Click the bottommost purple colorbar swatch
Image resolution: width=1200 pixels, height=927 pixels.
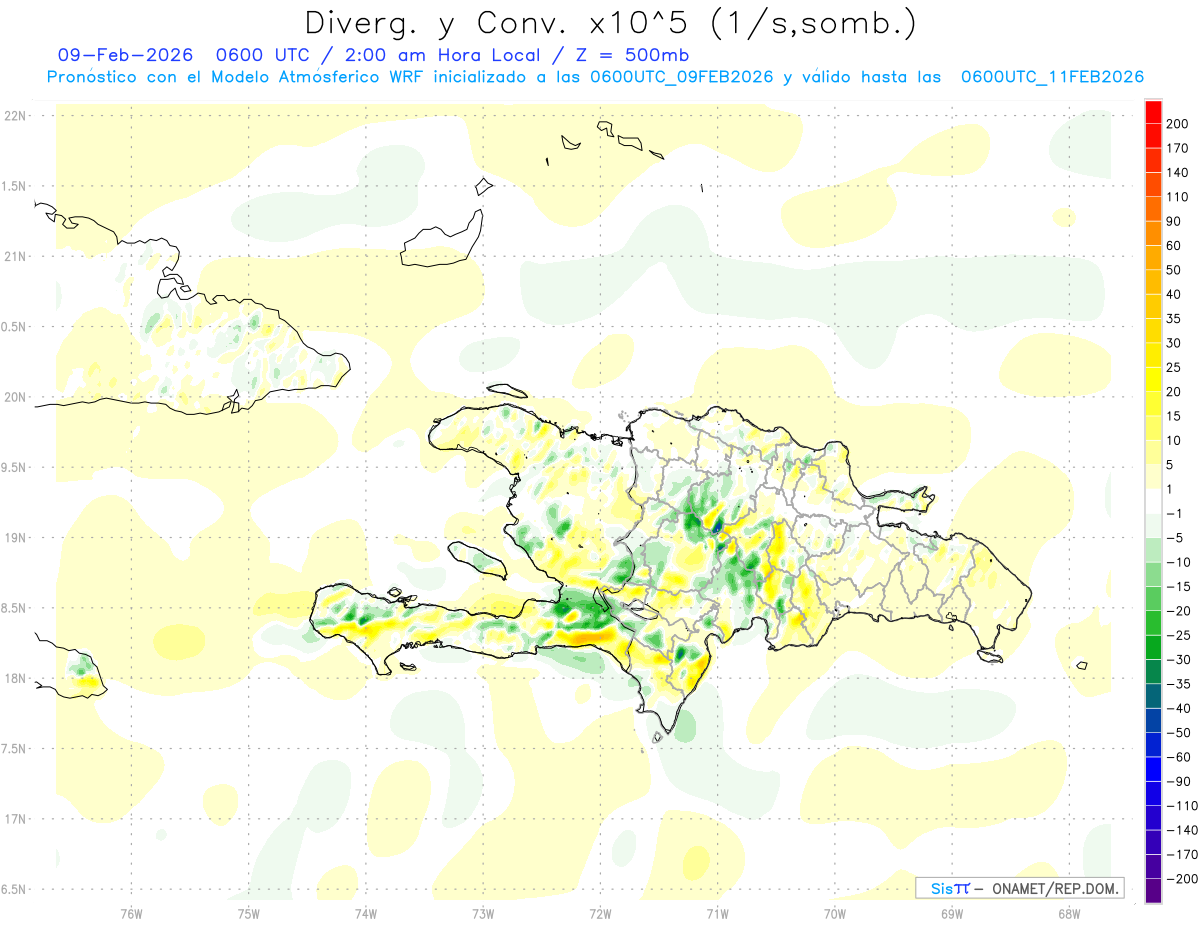(1153, 891)
